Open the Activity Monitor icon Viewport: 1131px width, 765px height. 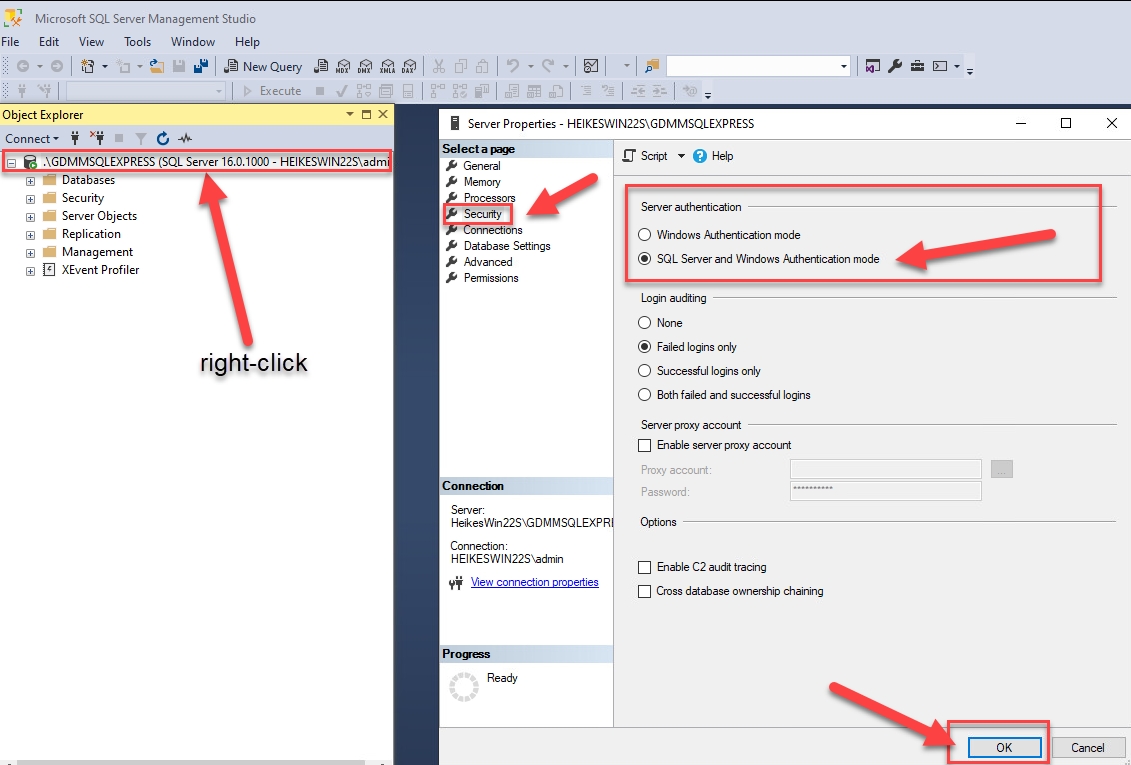click(591, 66)
